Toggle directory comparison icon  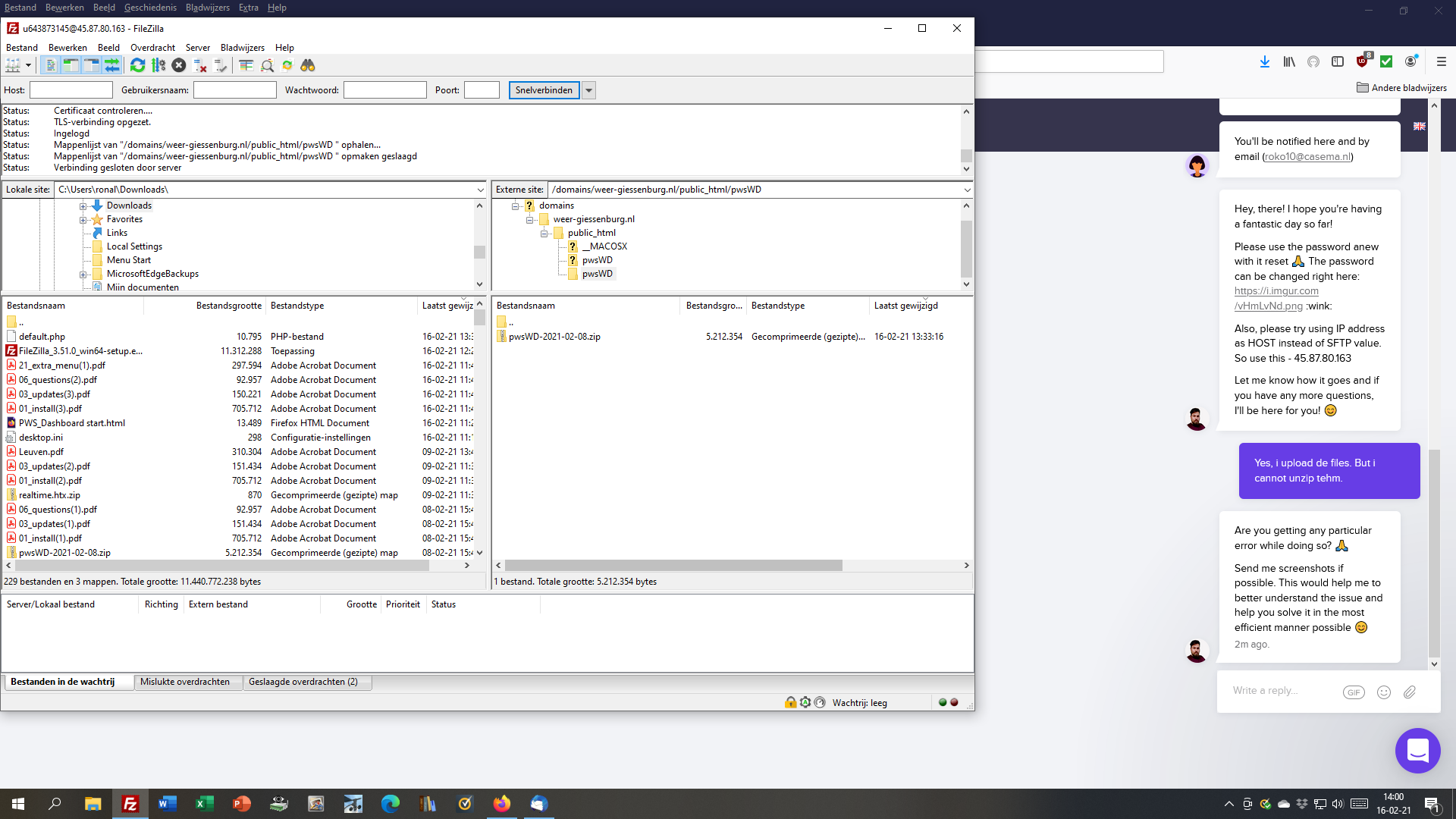(267, 66)
